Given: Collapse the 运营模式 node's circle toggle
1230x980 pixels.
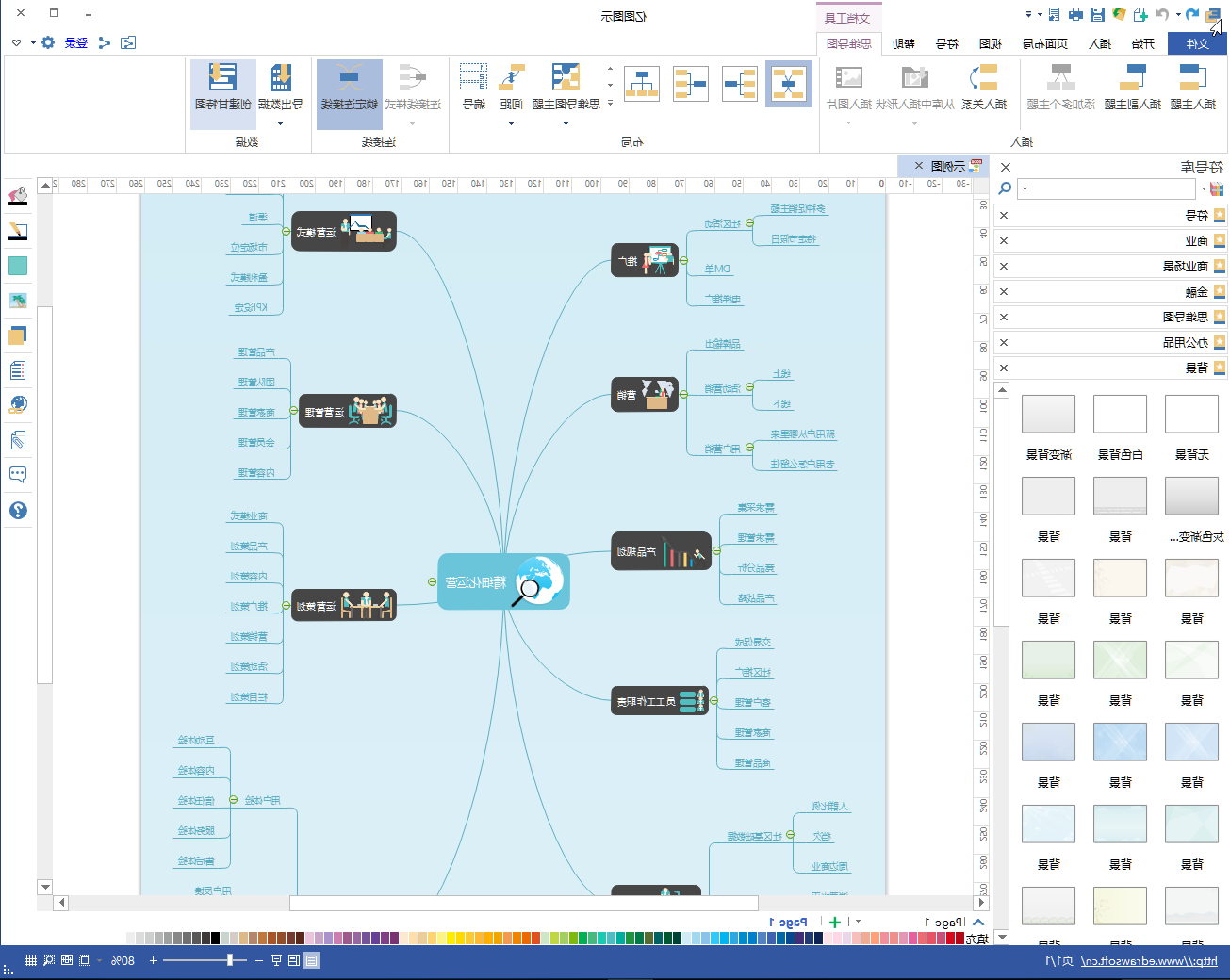Looking at the screenshot, I should pos(286,231).
